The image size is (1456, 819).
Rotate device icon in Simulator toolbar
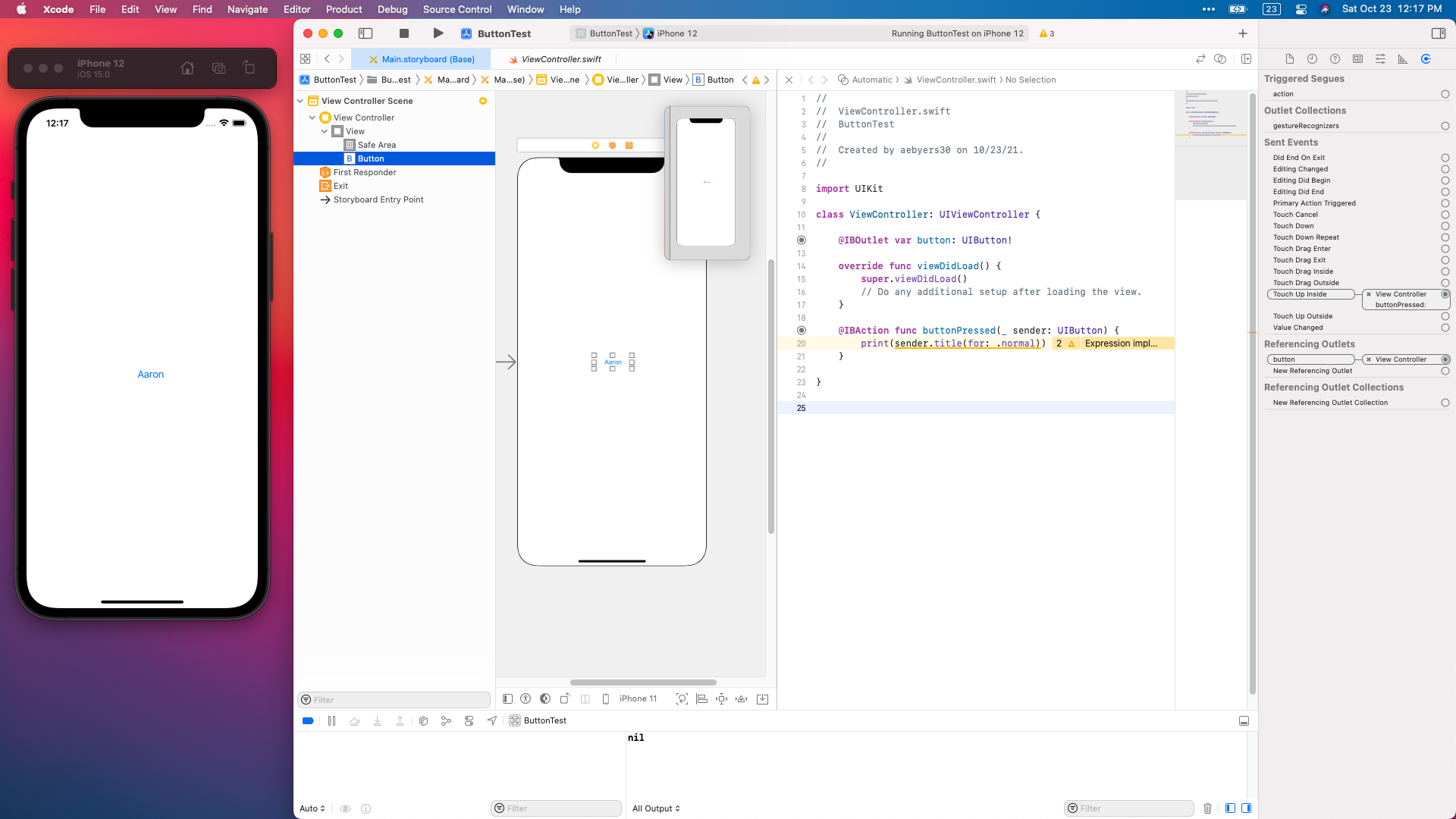249,67
